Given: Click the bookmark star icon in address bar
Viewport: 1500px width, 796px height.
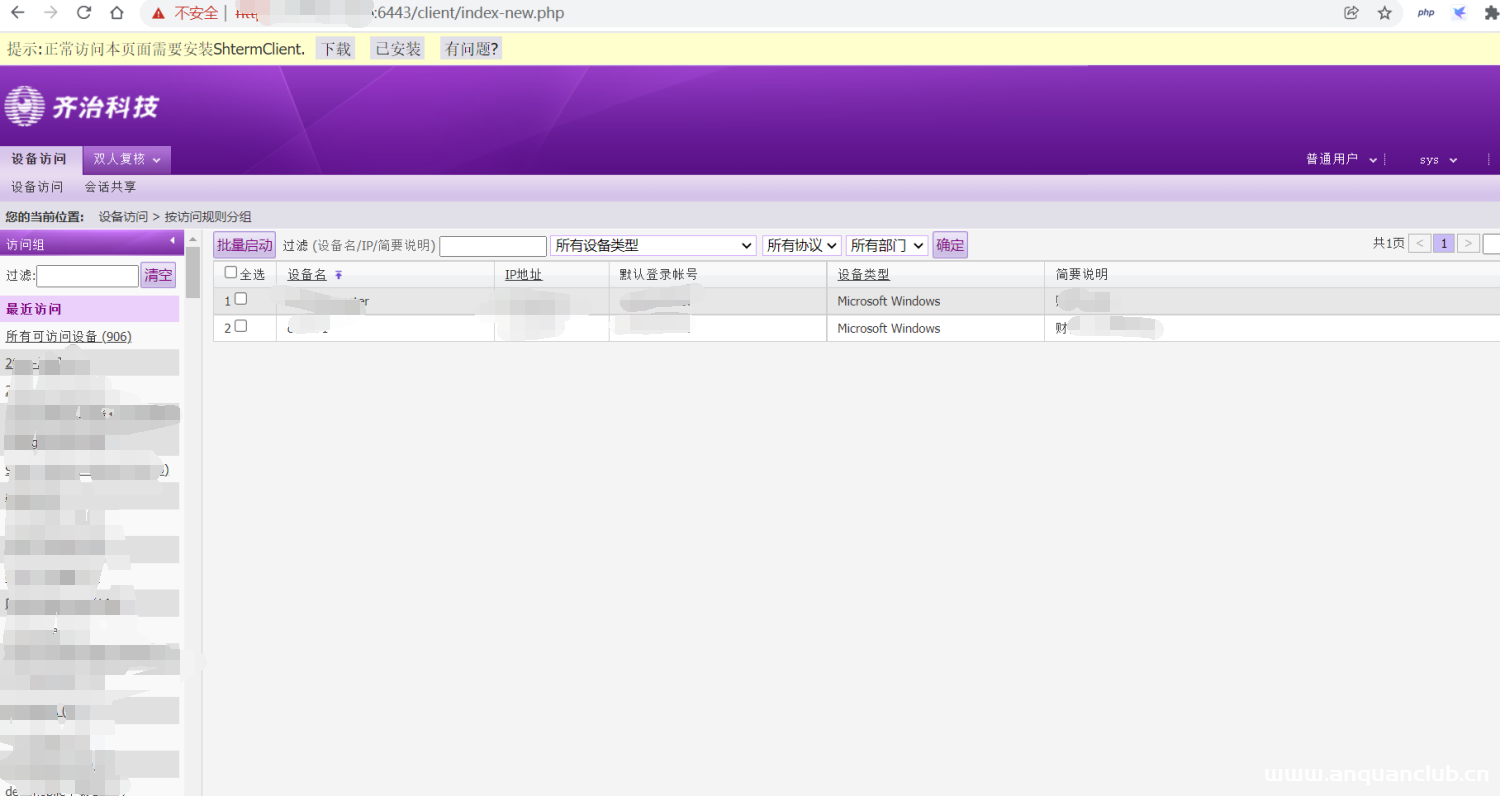Looking at the screenshot, I should click(x=1384, y=13).
